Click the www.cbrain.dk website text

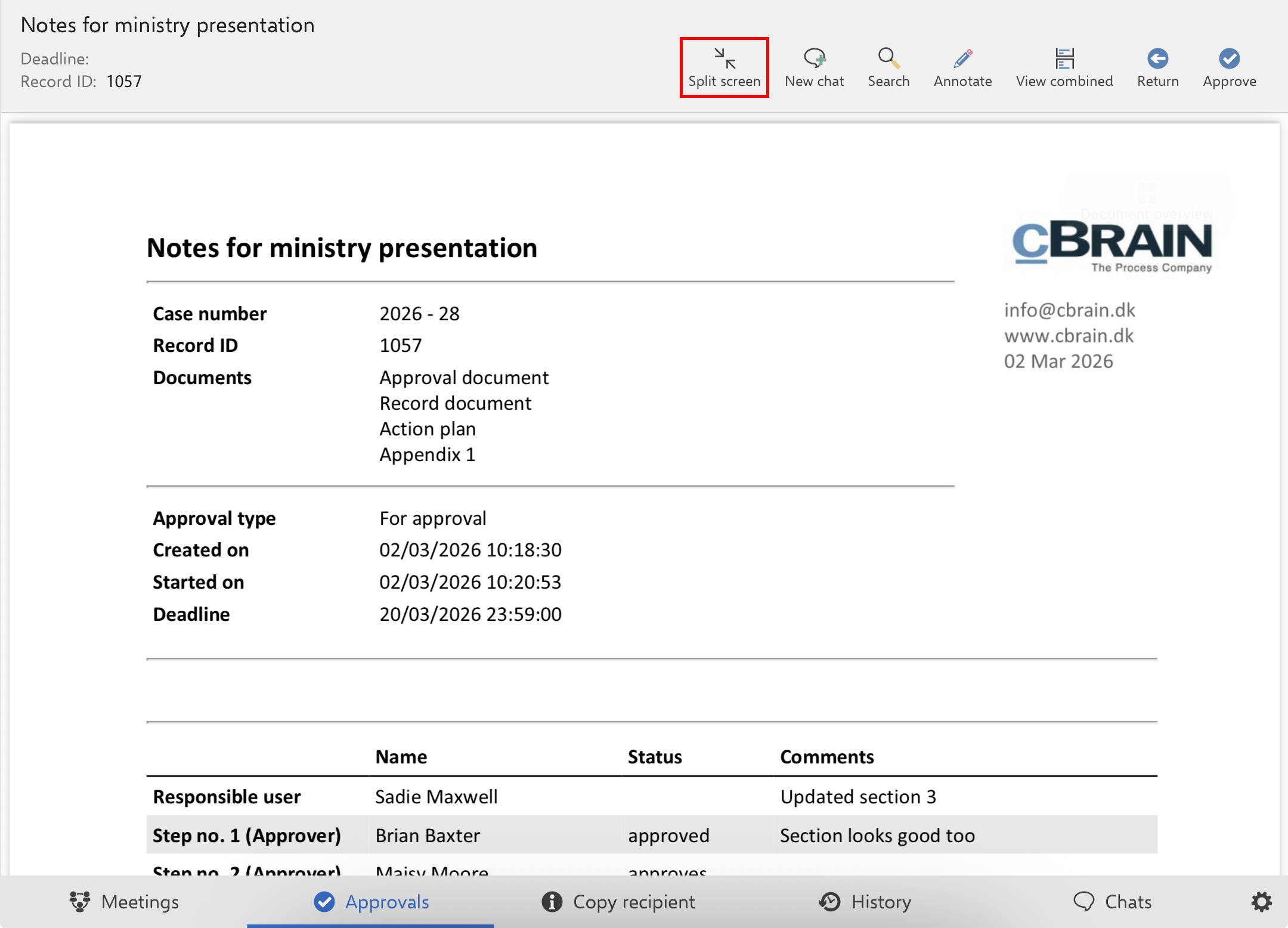pyautogui.click(x=1069, y=336)
